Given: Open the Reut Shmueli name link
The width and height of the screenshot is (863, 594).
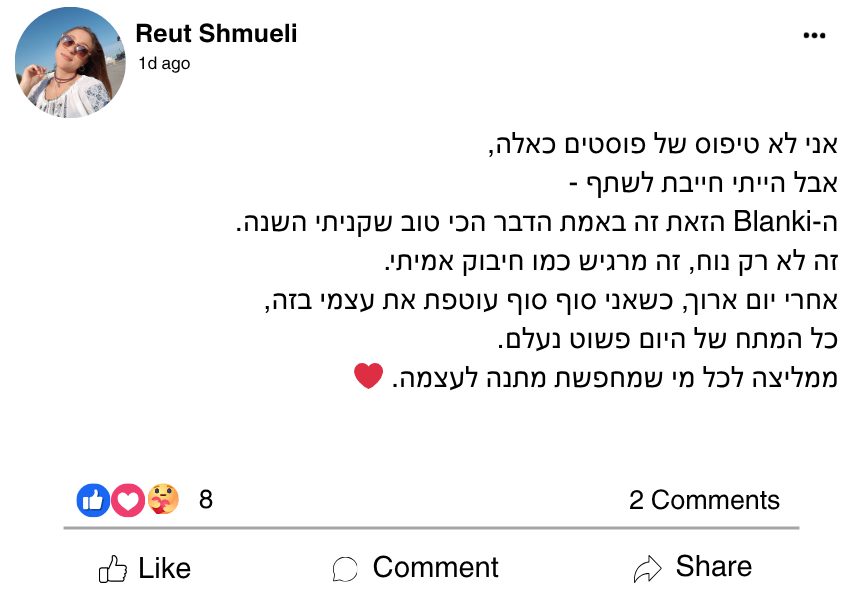Looking at the screenshot, I should pos(216,34).
